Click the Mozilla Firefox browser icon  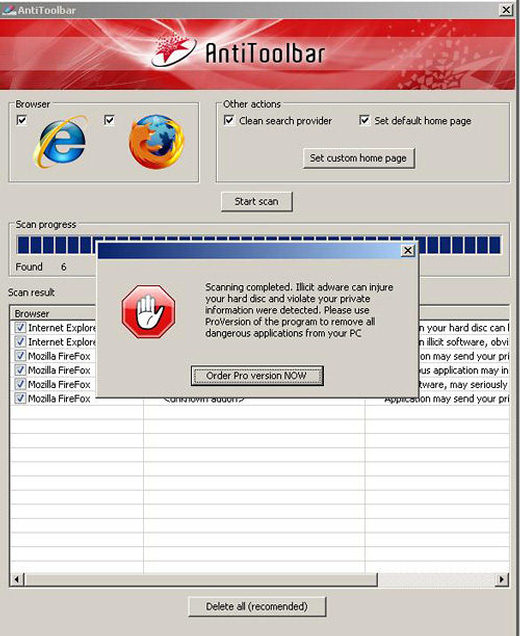point(157,142)
